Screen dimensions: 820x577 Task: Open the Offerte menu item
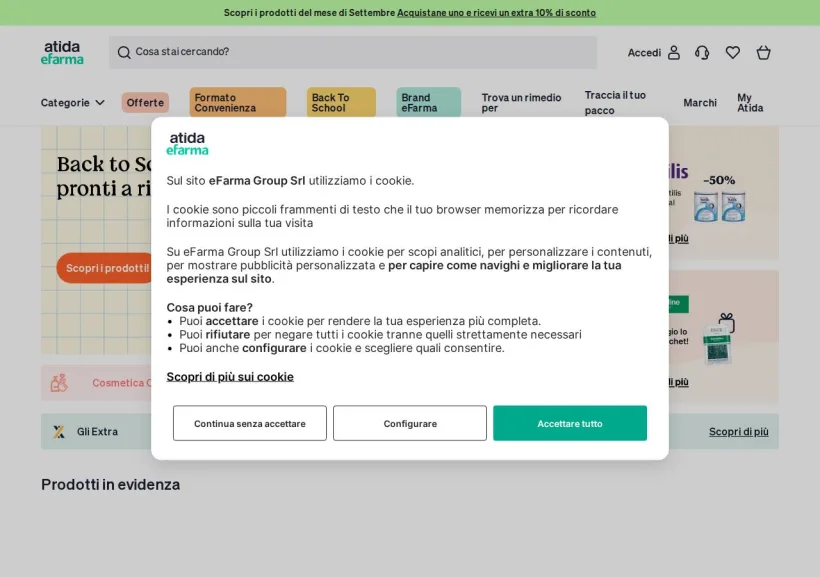click(145, 103)
